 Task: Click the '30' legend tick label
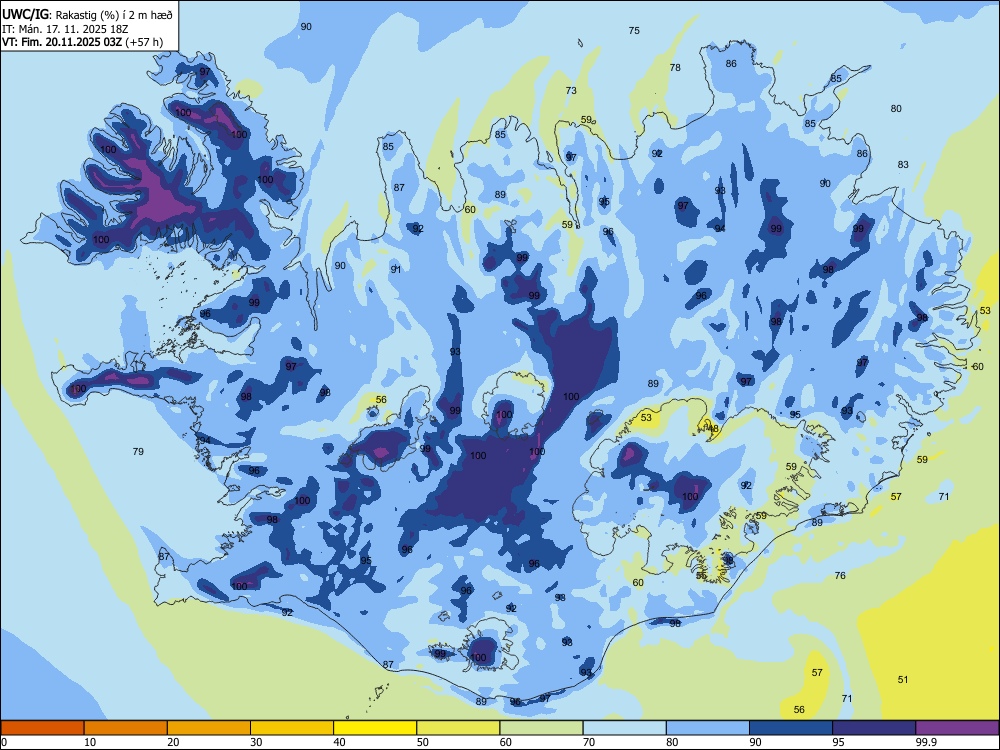pyautogui.click(x=256, y=742)
